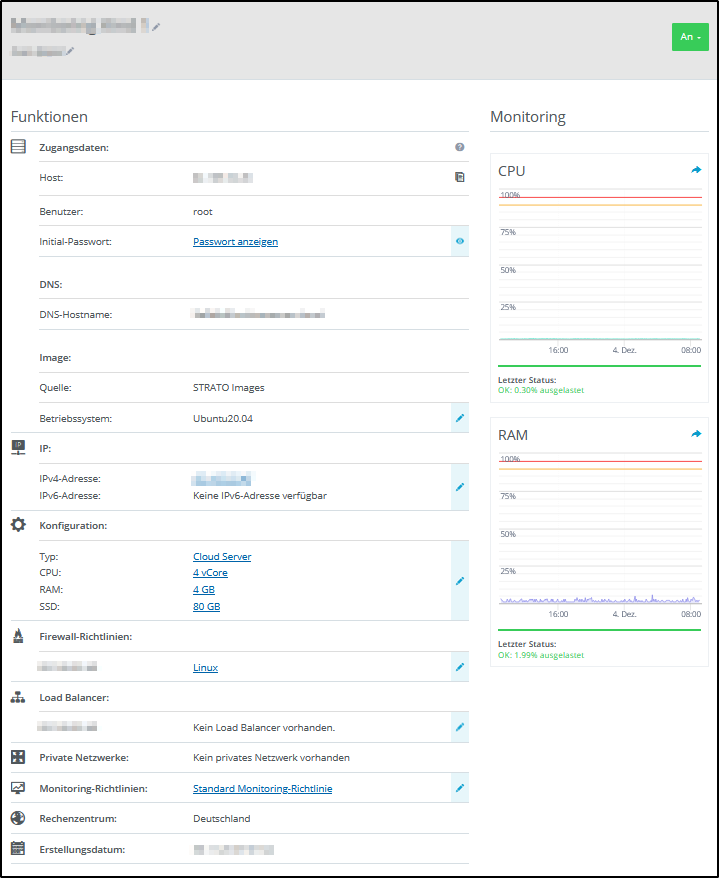Screen dimensions: 719x878
Task: Open the 'Cloud Server' type link
Action: pyautogui.click(x=222, y=557)
